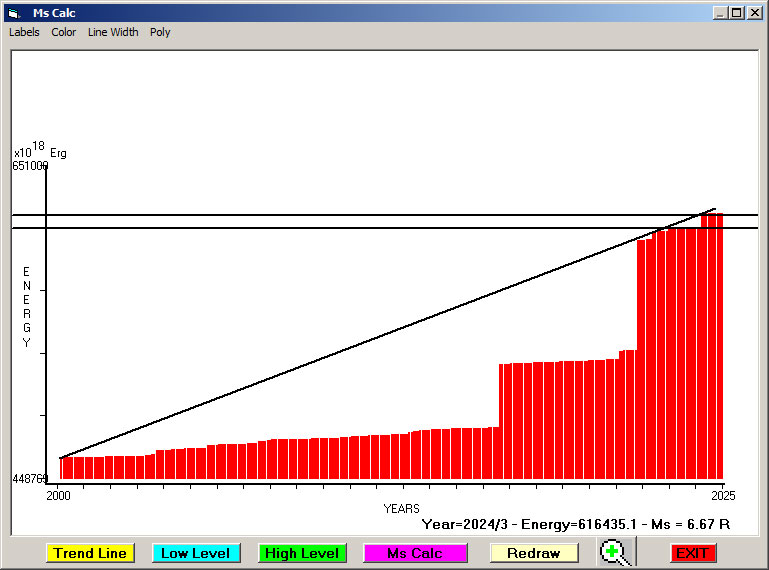Maximize the Ms Calc window

tap(737, 13)
